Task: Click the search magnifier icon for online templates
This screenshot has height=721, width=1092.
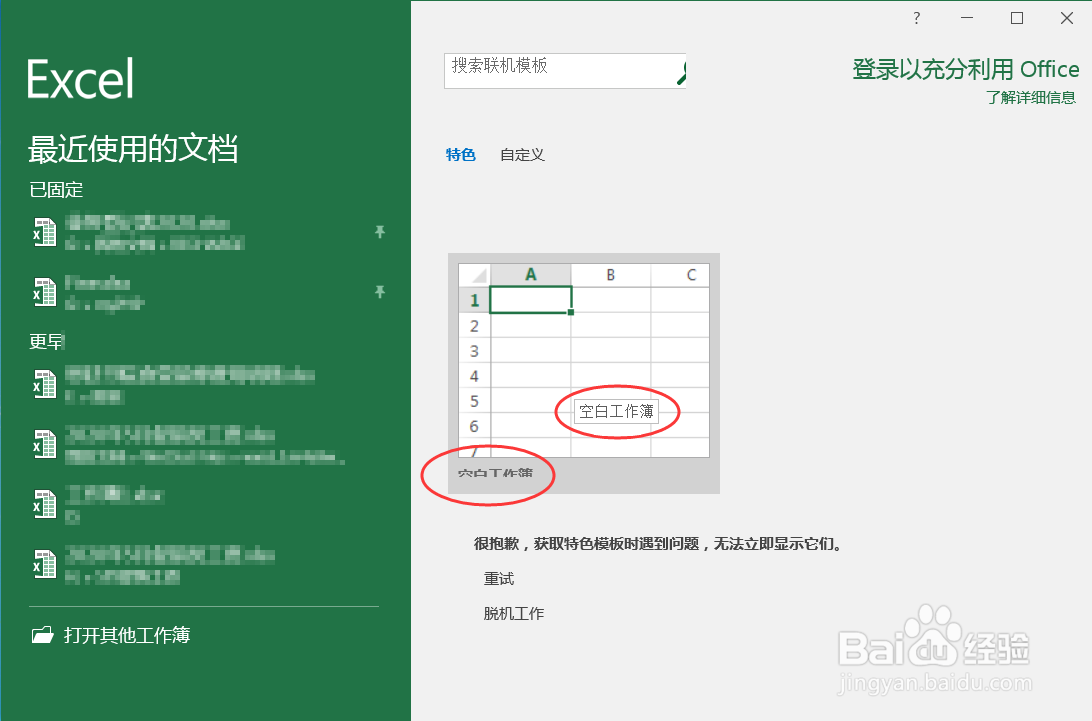Action: (682, 73)
